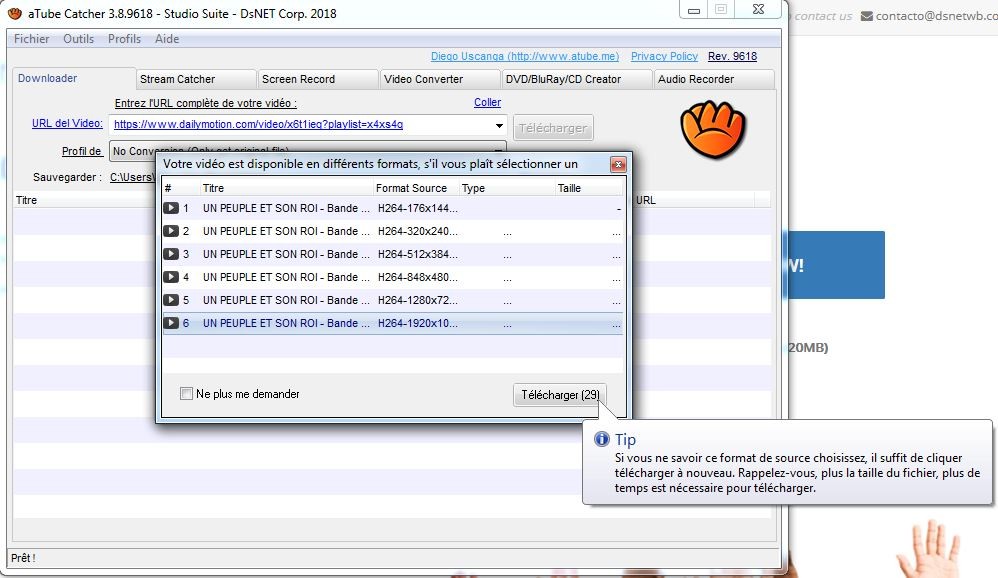Click the Rev. 9618 link

[x=733, y=56]
